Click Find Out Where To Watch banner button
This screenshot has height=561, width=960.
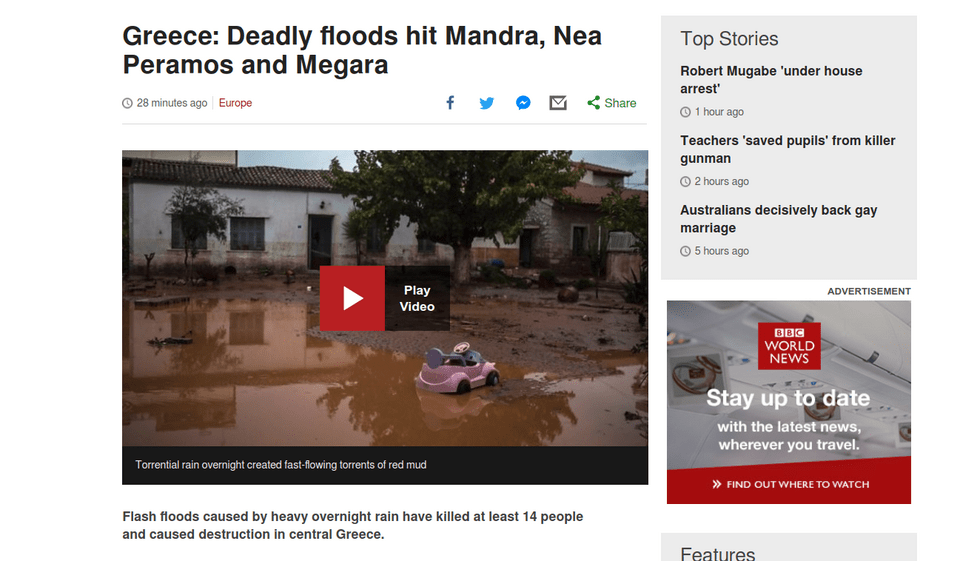pyautogui.click(x=789, y=484)
